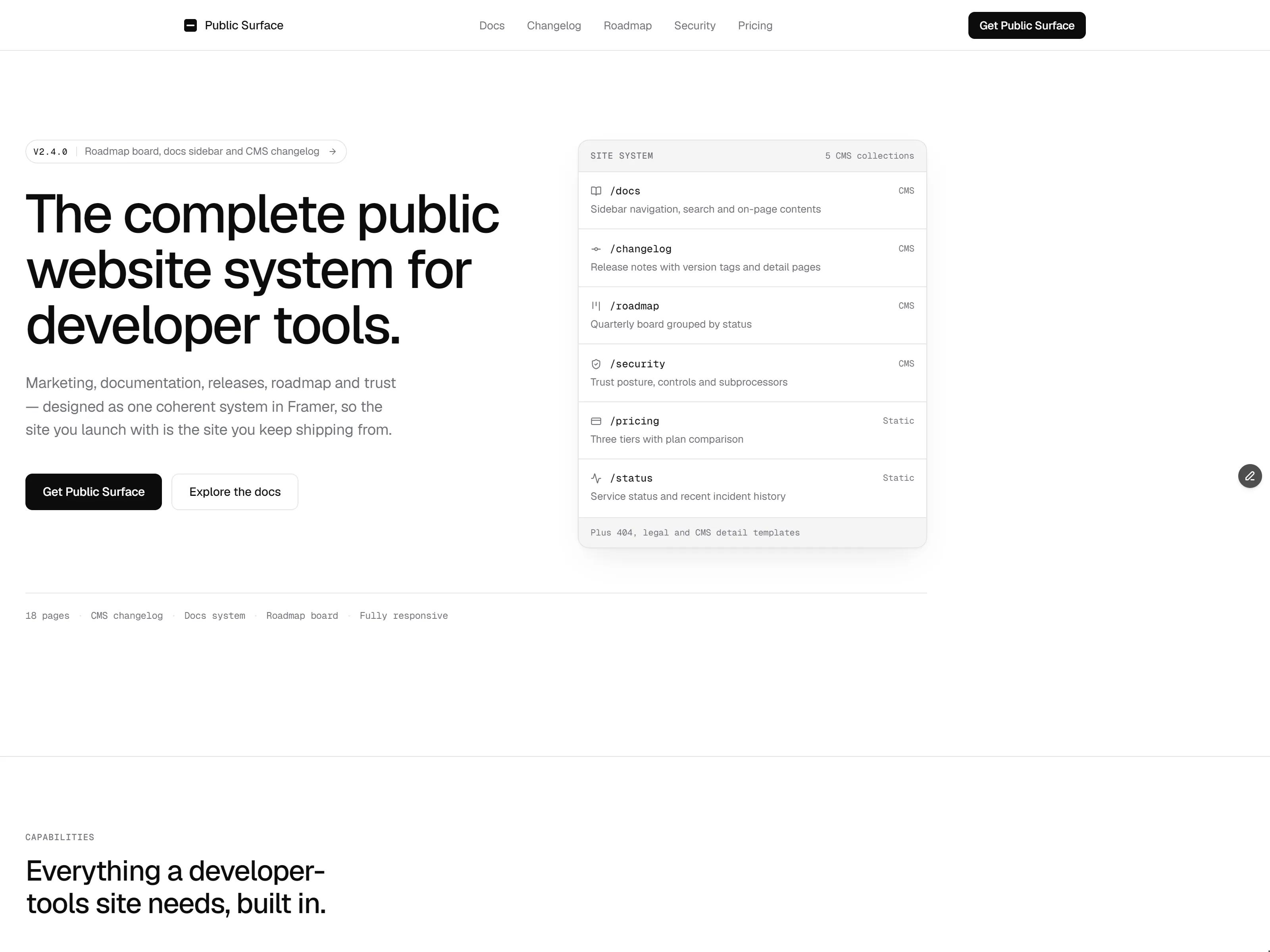
Task: Click the hero Get Public Surface button
Action: (x=94, y=492)
